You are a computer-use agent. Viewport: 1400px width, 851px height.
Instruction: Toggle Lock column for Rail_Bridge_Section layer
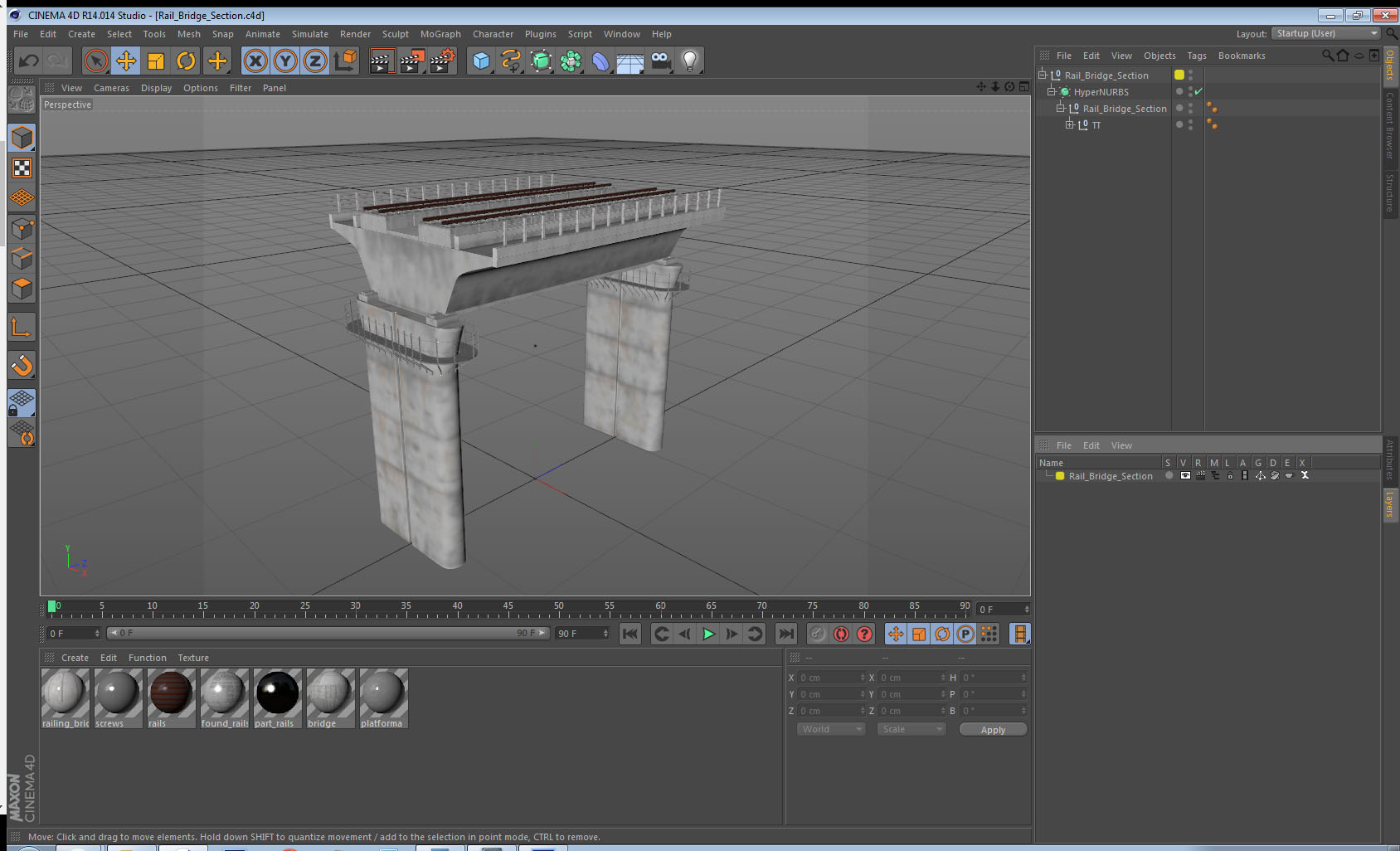(1230, 475)
